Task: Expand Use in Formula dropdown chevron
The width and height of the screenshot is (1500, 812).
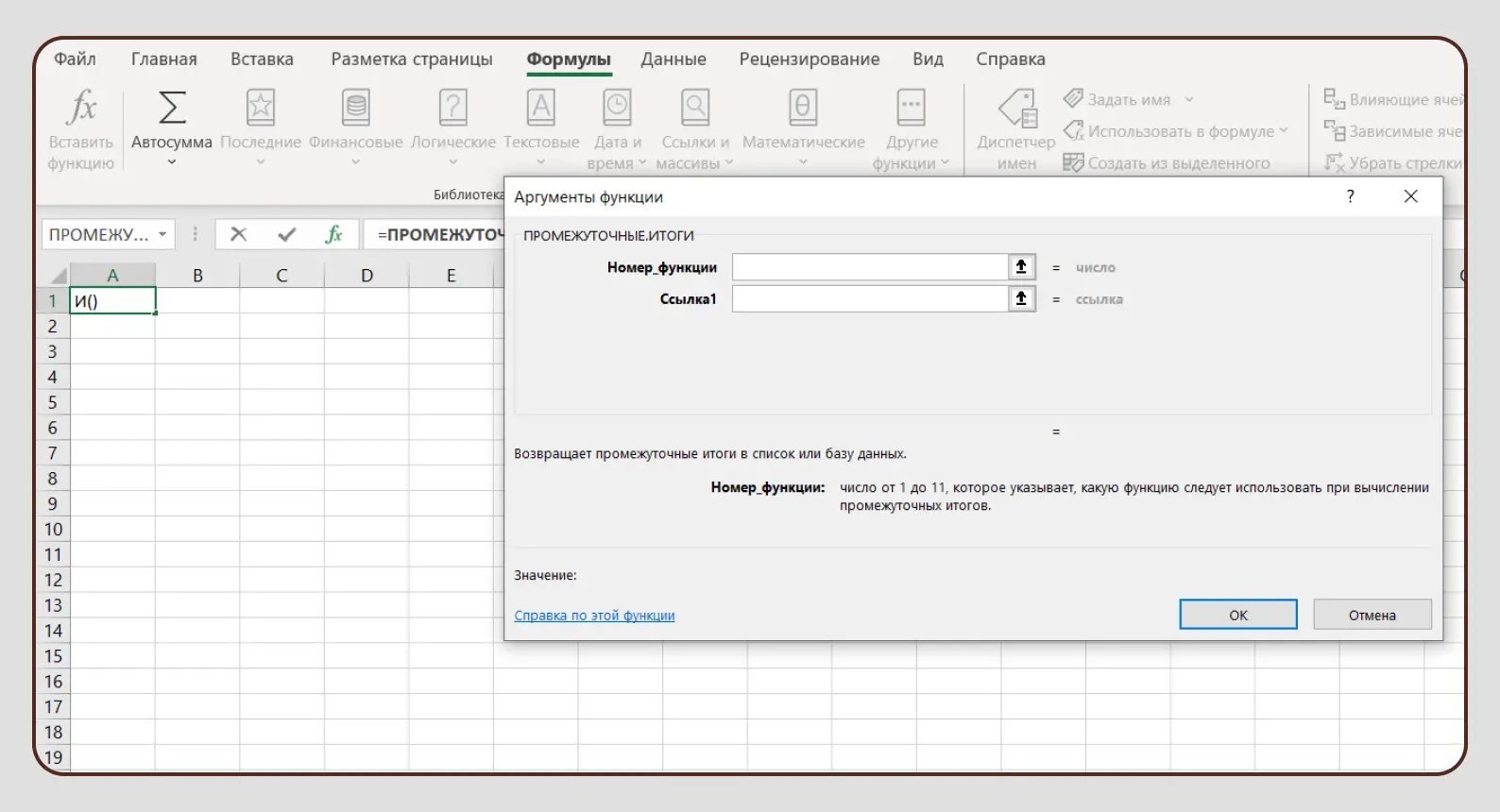Action: coord(1284,131)
